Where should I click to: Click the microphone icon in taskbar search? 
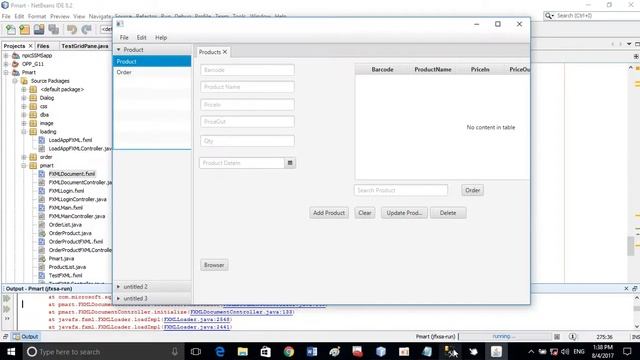click(x=175, y=351)
